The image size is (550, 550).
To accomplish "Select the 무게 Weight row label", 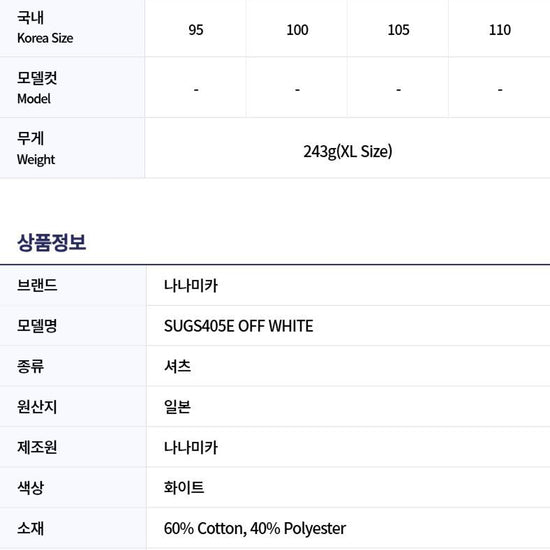I will tap(72, 148).
